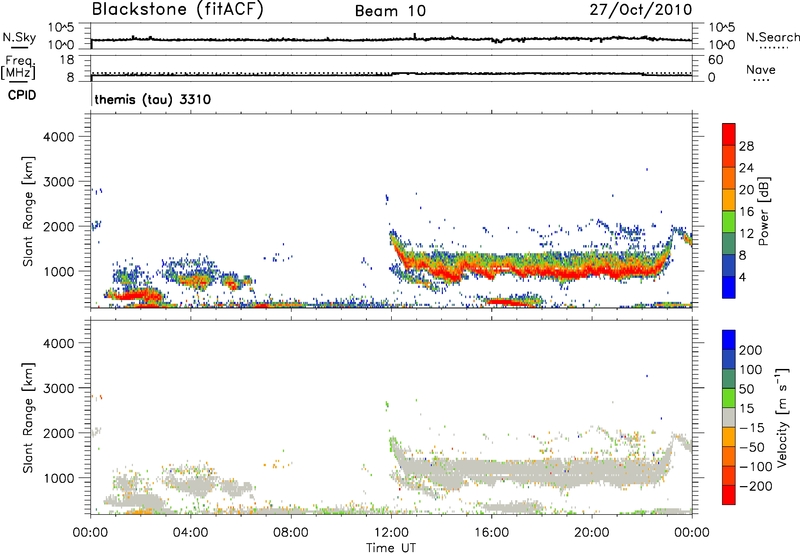Click the "Time UT" axis label

391,548
